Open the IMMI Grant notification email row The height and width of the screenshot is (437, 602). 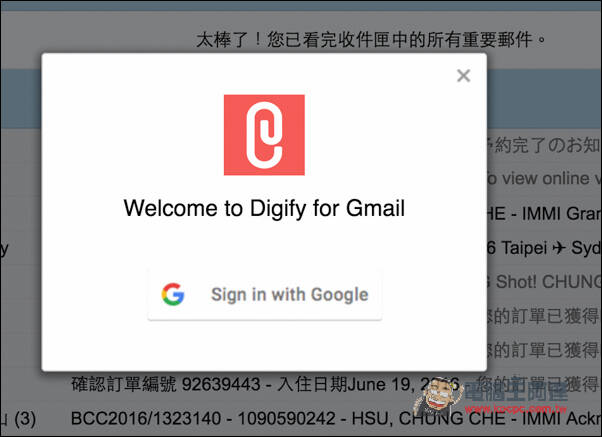click(544, 214)
